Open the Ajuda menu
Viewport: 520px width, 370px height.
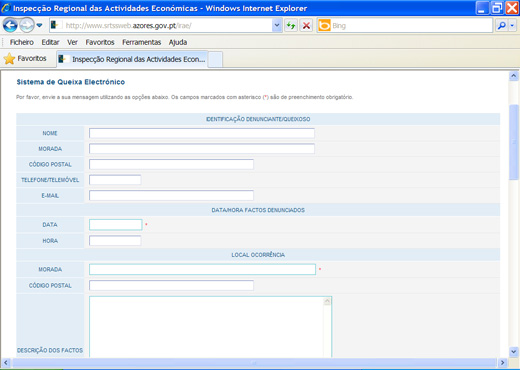(x=178, y=42)
